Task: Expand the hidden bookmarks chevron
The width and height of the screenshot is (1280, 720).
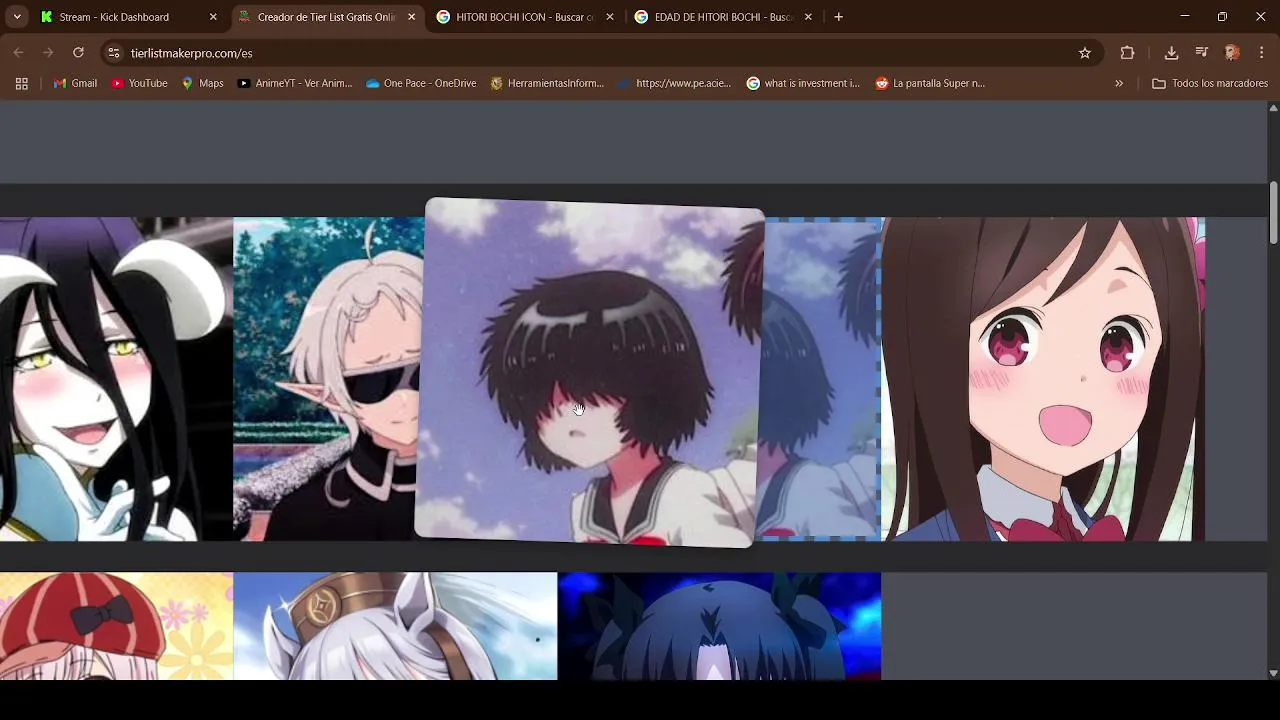Action: pos(1119,83)
